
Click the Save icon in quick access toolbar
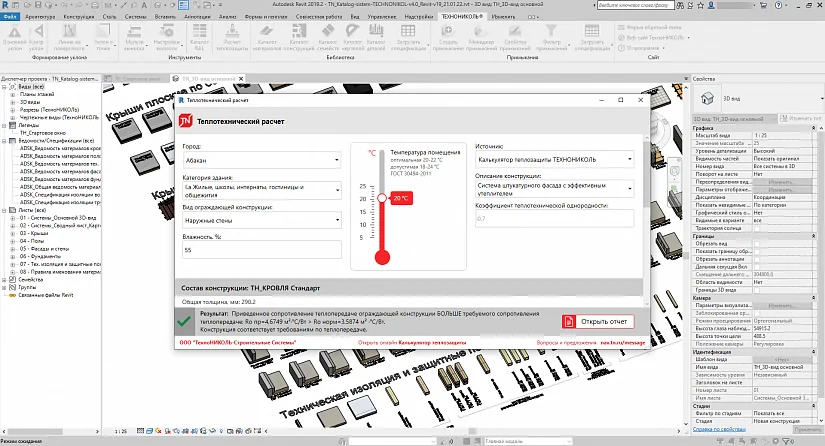tap(39, 5)
